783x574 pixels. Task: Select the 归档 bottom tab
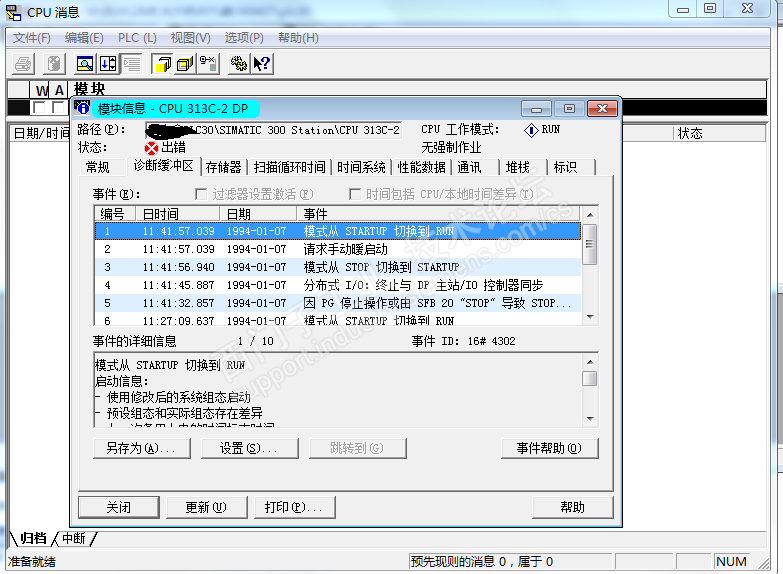(33, 539)
